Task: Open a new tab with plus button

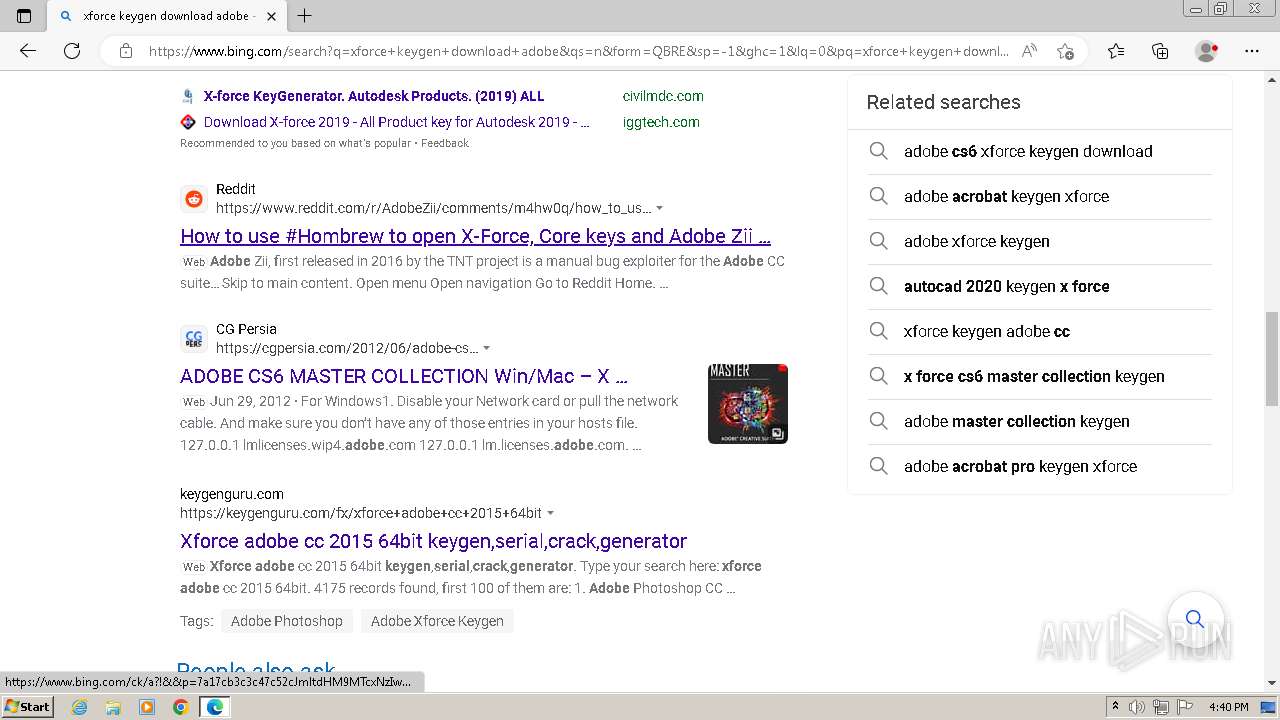Action: coord(305,16)
